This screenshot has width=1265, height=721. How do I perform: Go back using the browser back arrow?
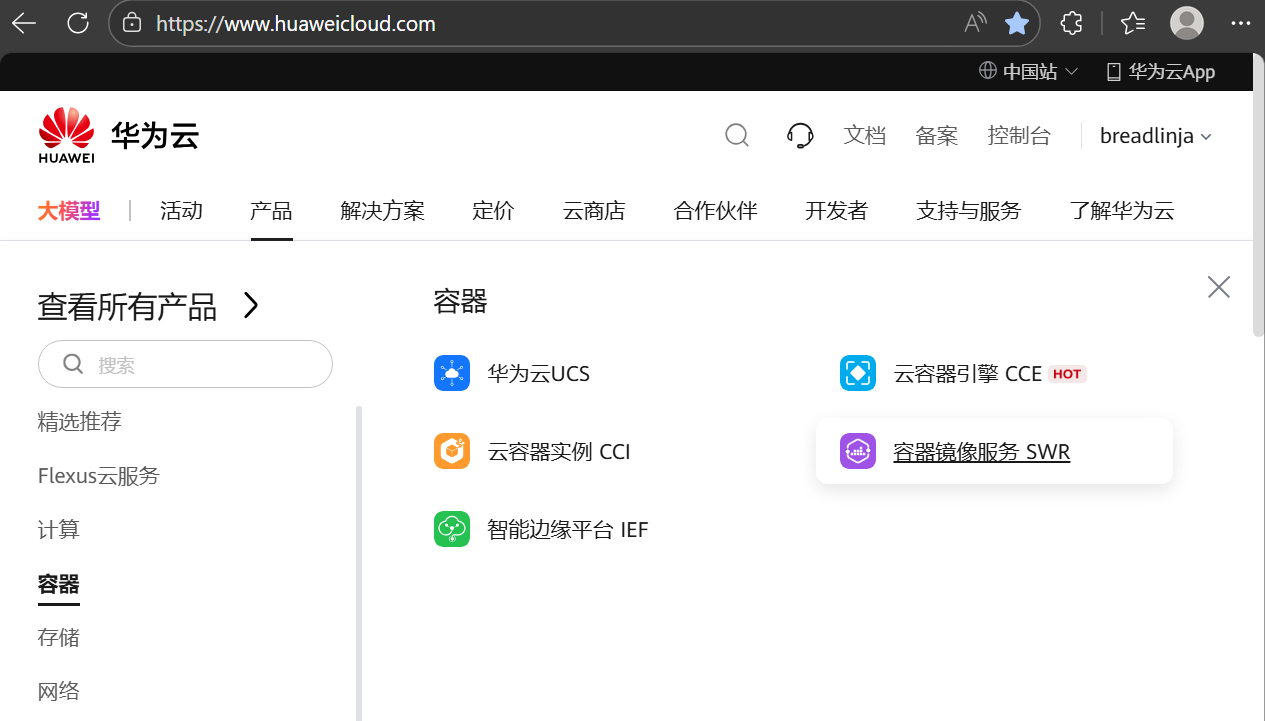coord(24,23)
